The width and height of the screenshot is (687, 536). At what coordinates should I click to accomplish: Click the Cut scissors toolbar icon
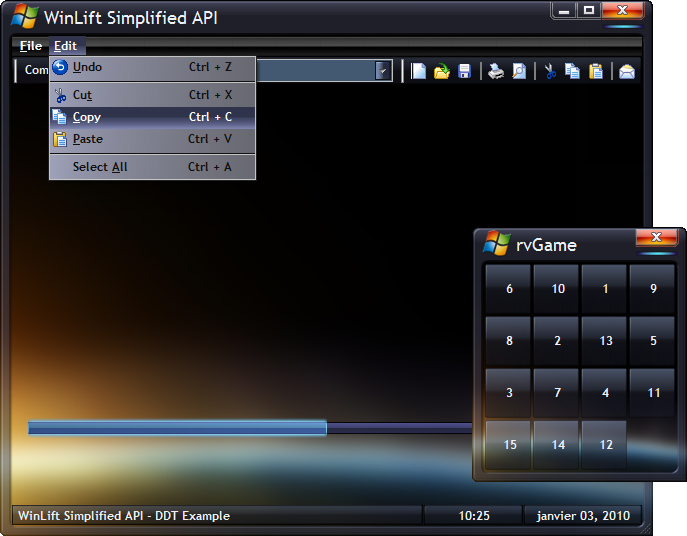tap(550, 71)
